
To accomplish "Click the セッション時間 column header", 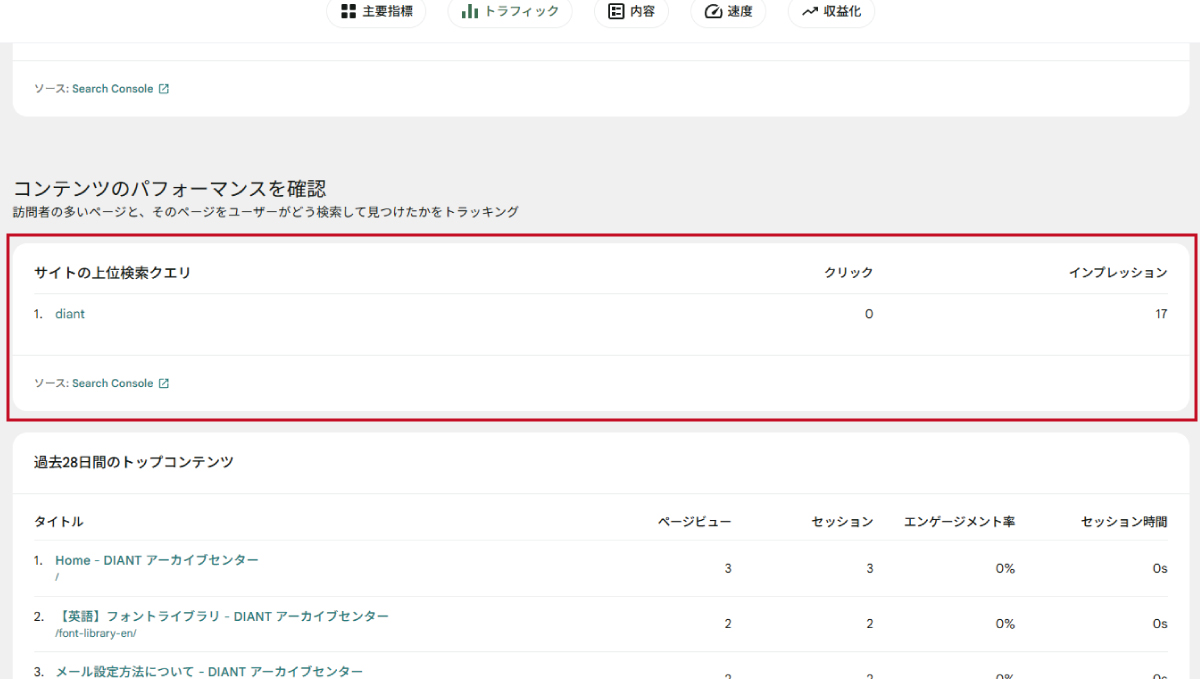I will (1124, 522).
